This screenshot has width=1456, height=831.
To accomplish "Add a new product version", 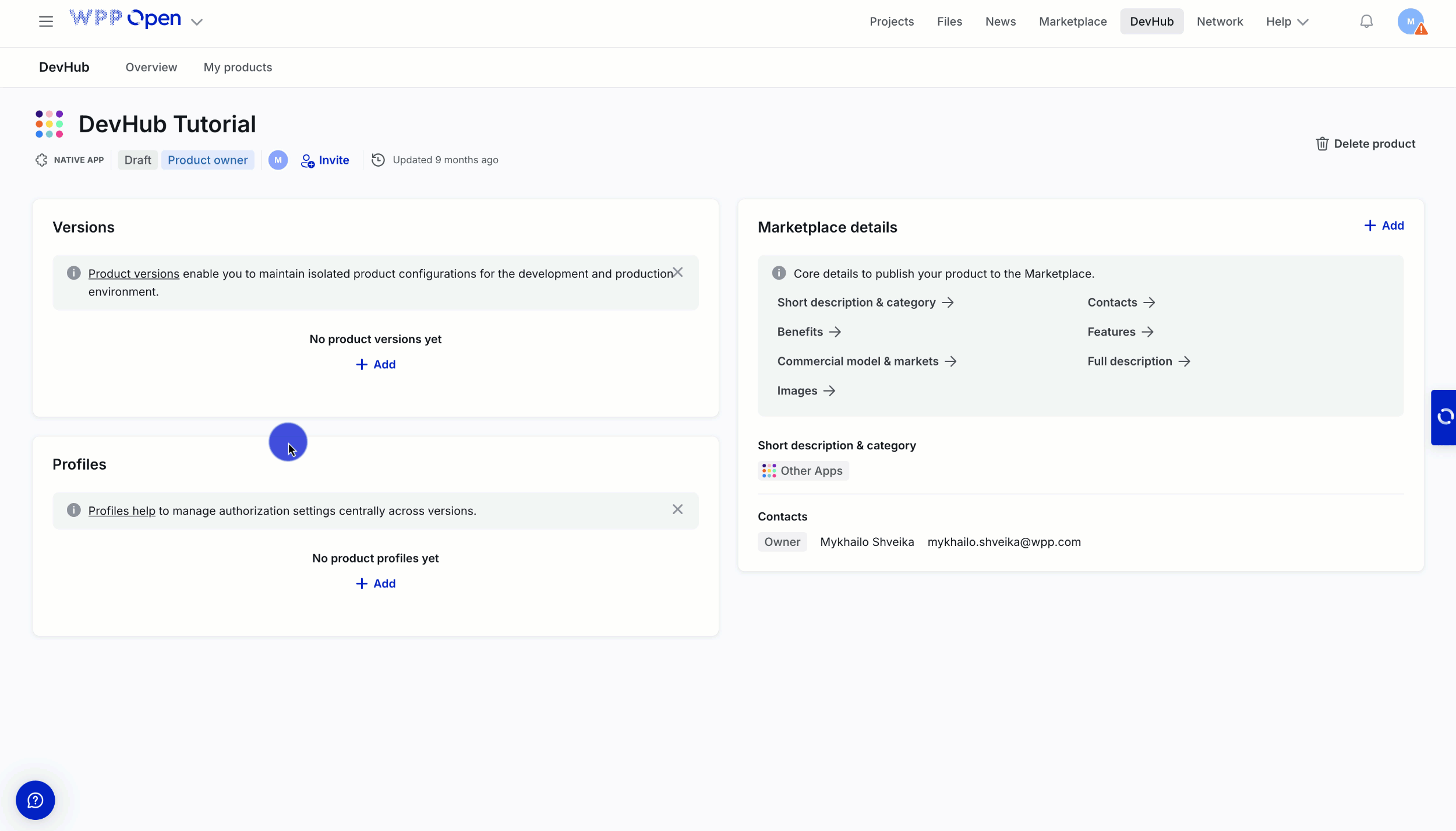I will click(376, 365).
